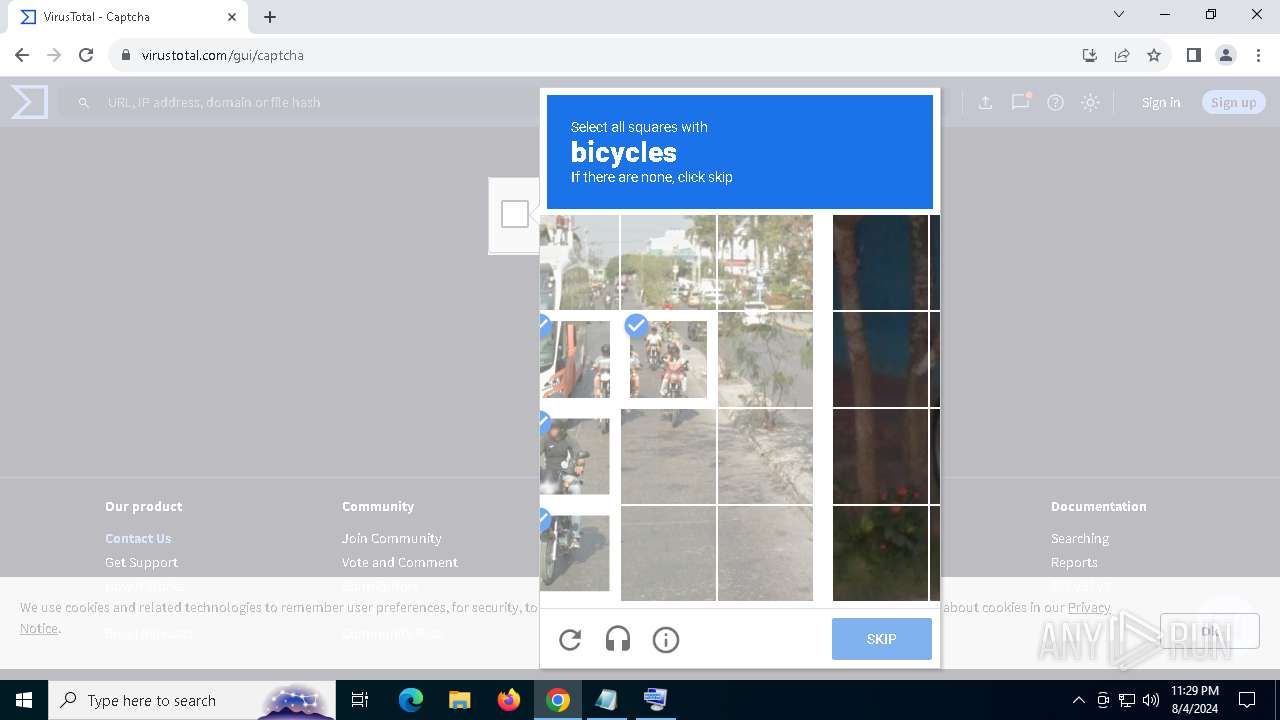Click the Sign up button
This screenshot has height=720, width=1280.
coord(1233,102)
